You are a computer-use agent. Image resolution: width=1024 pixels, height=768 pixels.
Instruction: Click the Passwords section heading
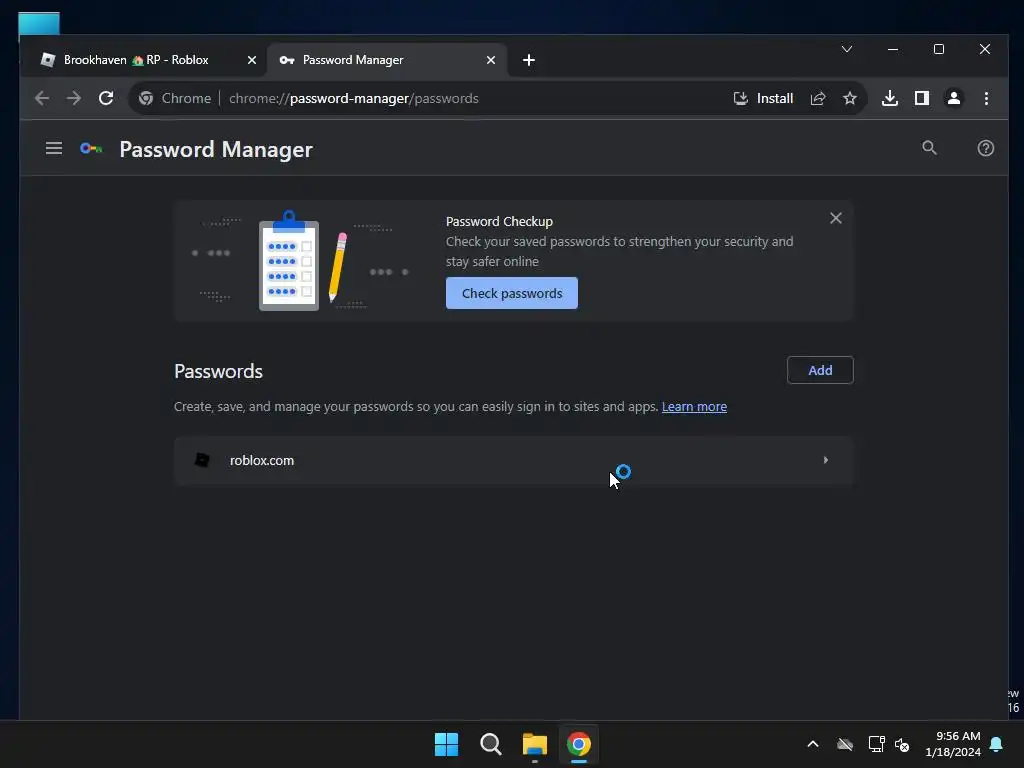(x=218, y=371)
